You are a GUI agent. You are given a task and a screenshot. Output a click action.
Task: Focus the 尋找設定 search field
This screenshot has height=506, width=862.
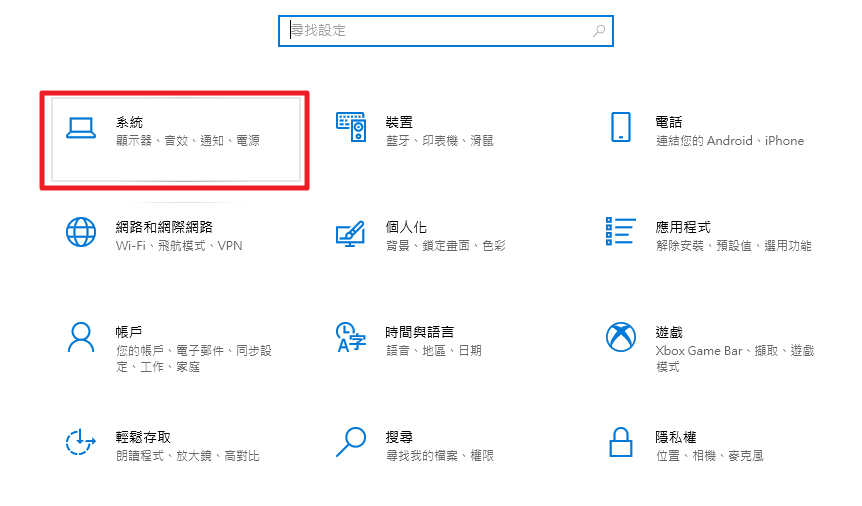(x=446, y=31)
